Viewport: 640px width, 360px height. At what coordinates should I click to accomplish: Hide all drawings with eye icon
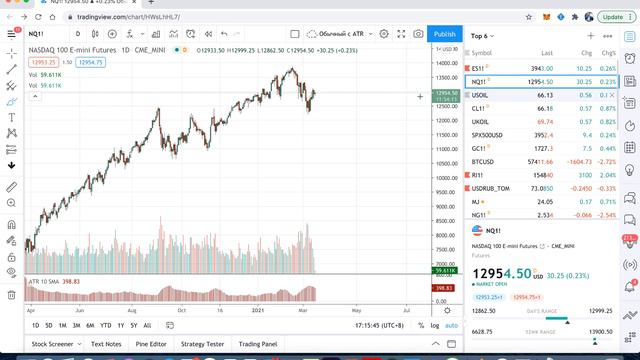[11, 273]
